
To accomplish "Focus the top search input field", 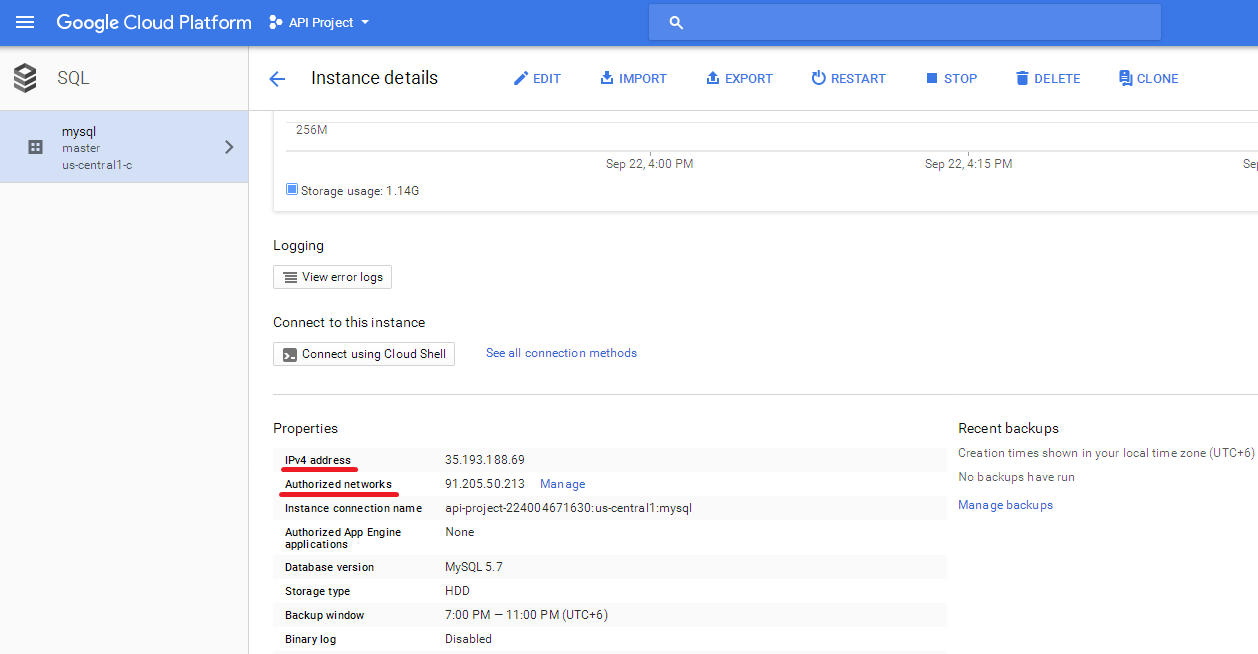I will pos(905,22).
